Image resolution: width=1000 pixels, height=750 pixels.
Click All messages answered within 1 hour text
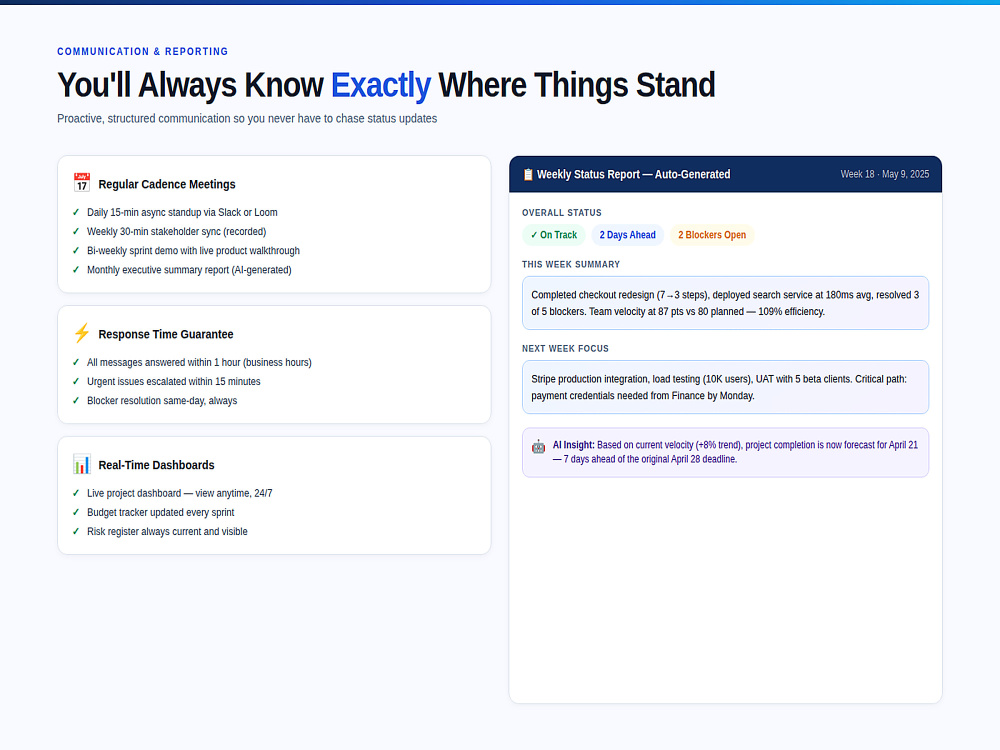coord(200,362)
